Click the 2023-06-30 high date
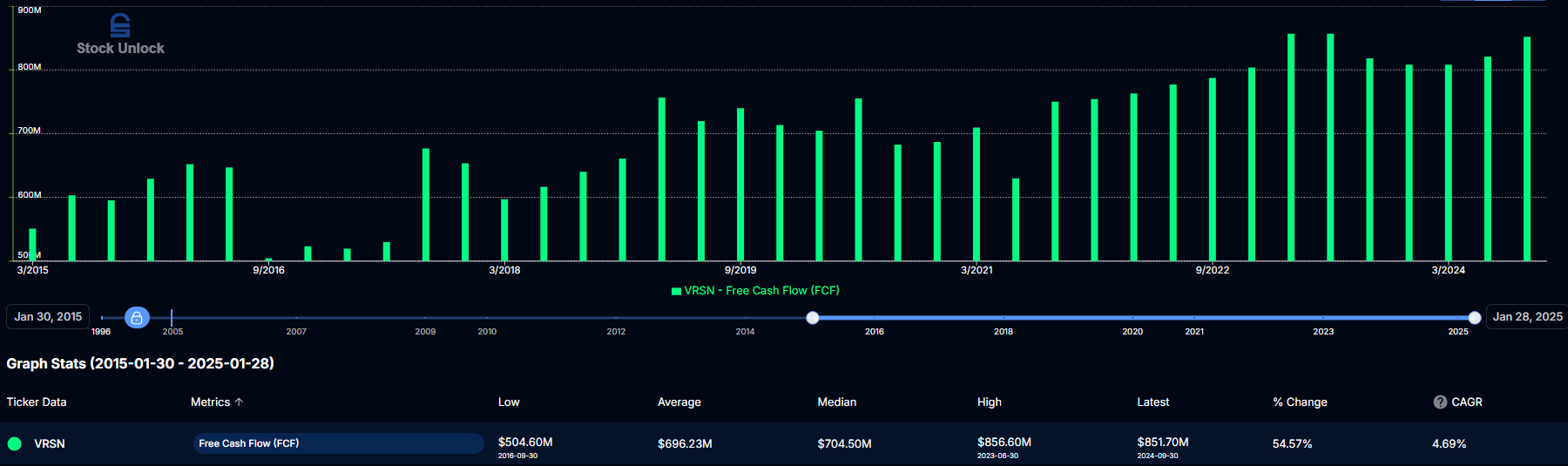 (x=997, y=456)
